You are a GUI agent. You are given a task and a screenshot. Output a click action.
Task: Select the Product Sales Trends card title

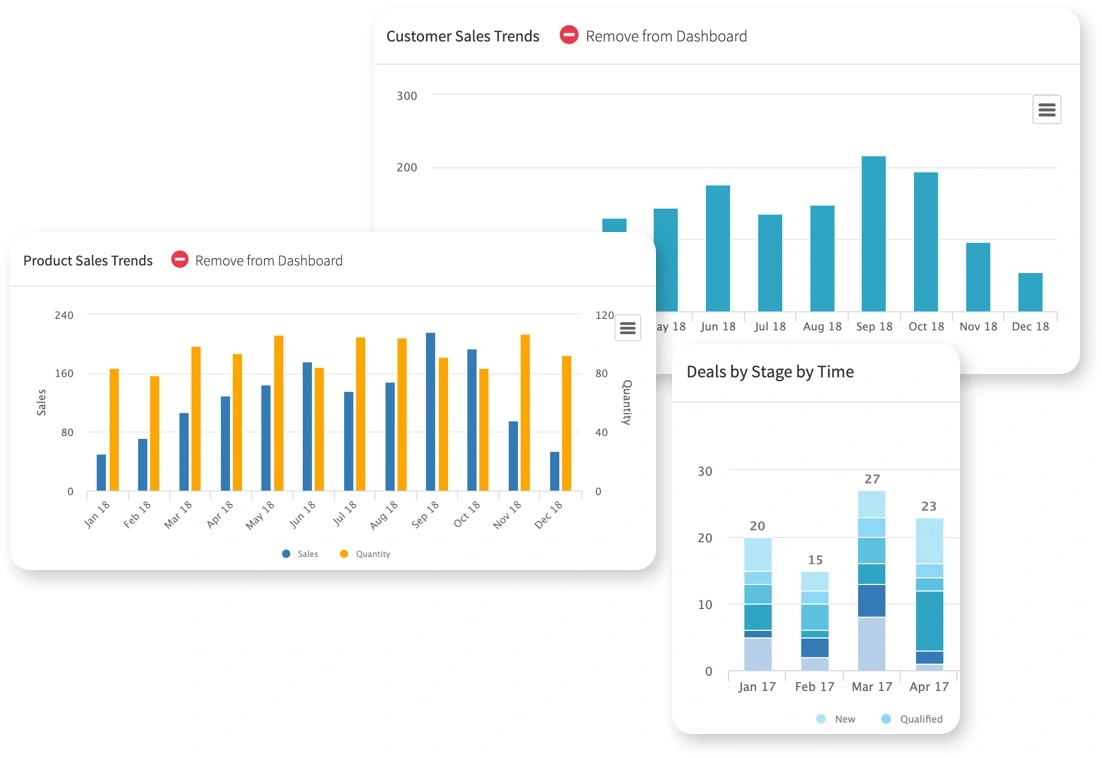(x=88, y=261)
